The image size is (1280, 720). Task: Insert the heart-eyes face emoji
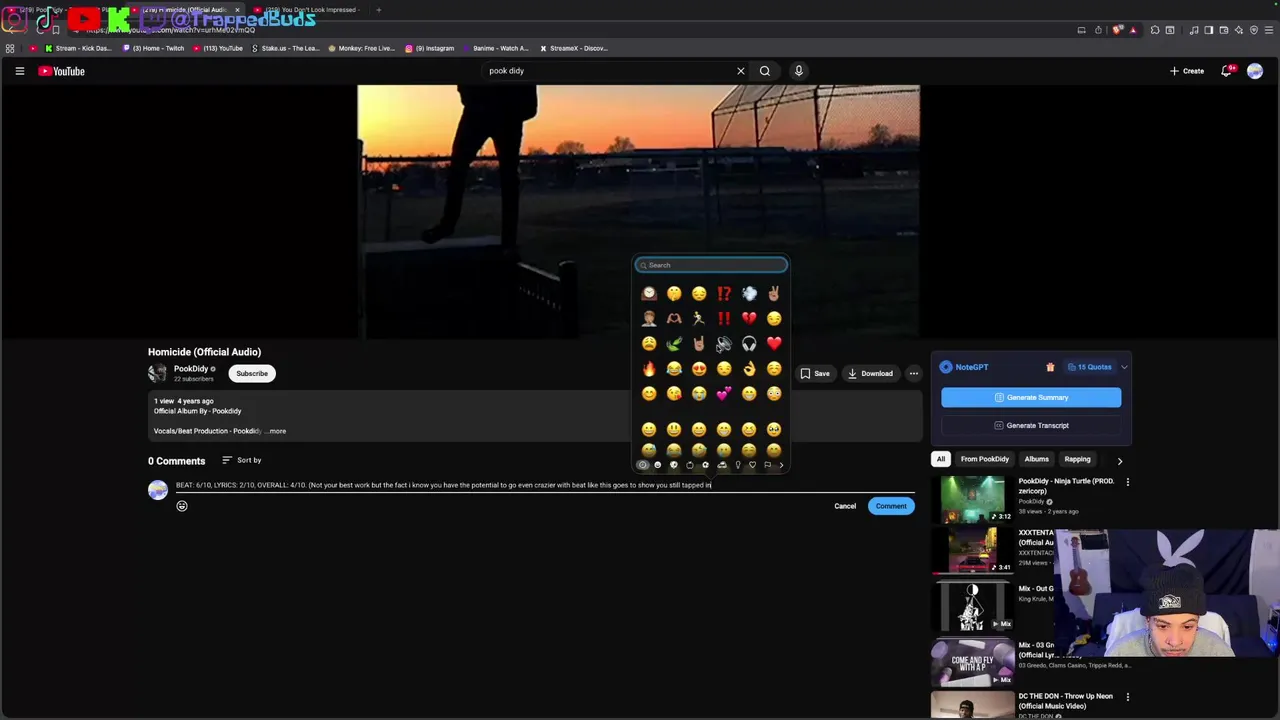(699, 368)
